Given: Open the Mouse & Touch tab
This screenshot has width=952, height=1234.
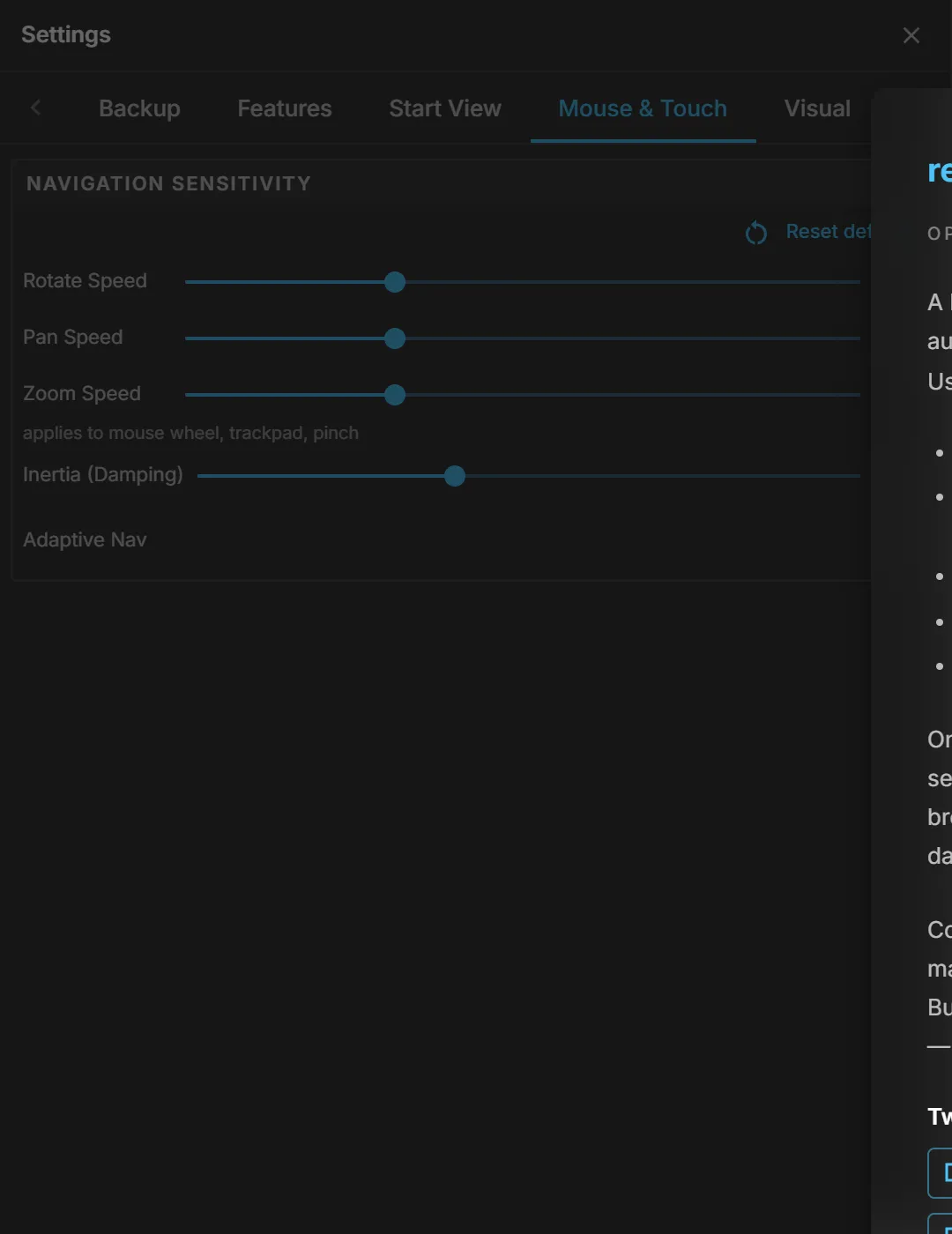Looking at the screenshot, I should pos(643,108).
